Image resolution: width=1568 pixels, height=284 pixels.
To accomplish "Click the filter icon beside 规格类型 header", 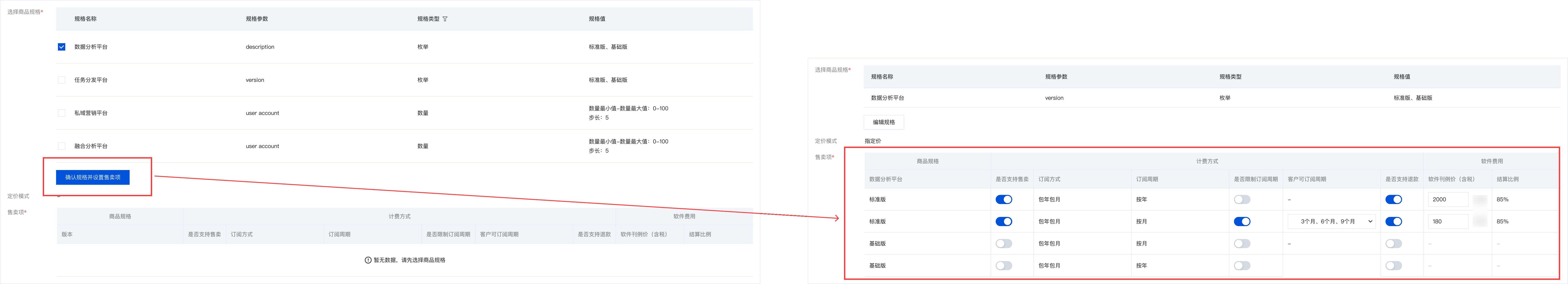I will (445, 19).
